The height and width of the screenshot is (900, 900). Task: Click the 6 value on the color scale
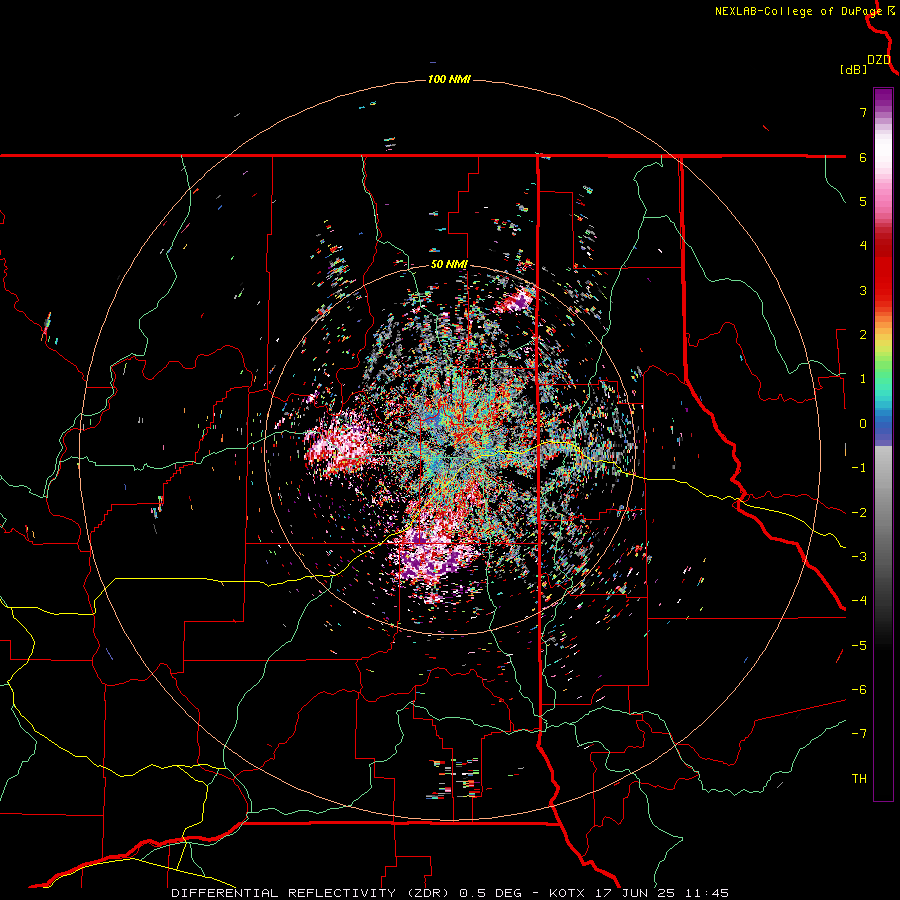click(x=863, y=157)
